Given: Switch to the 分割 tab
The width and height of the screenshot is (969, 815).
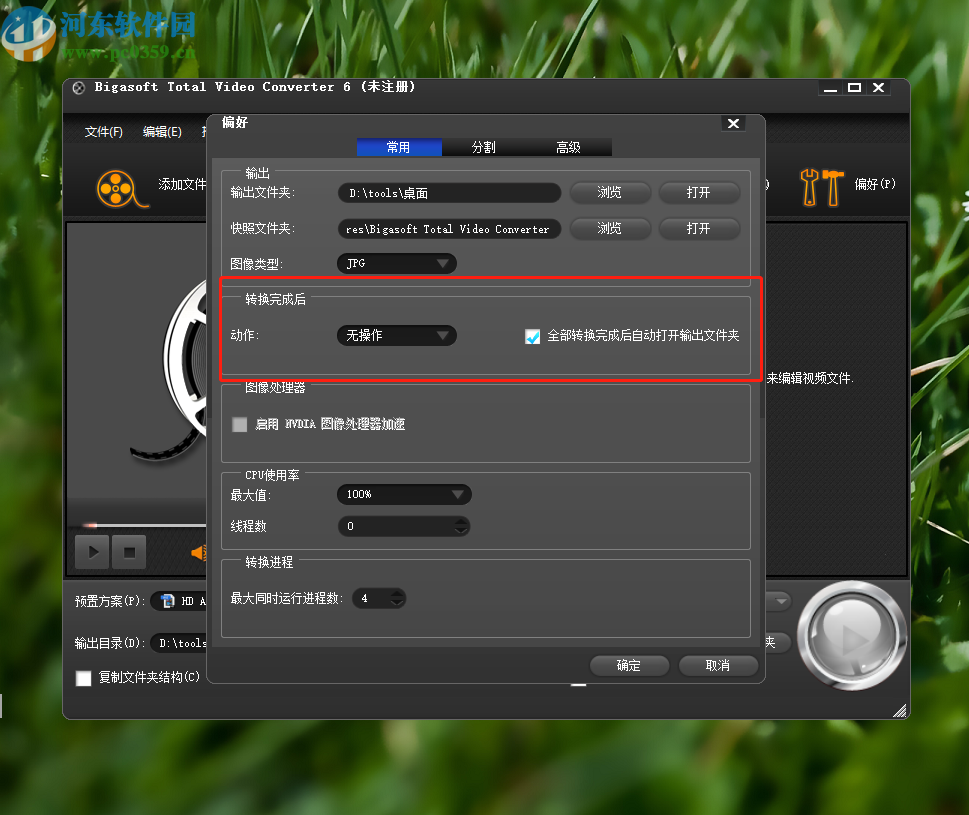Looking at the screenshot, I should click(484, 146).
